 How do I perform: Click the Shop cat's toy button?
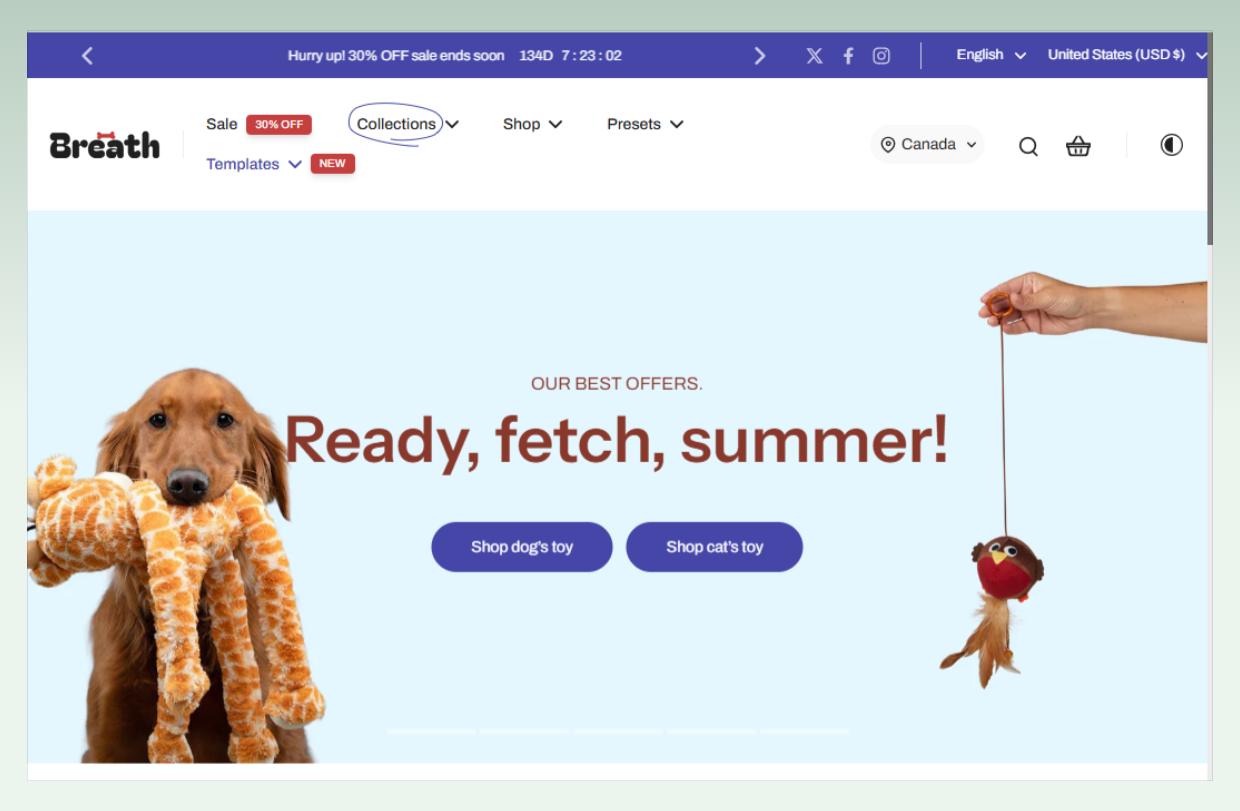714,547
